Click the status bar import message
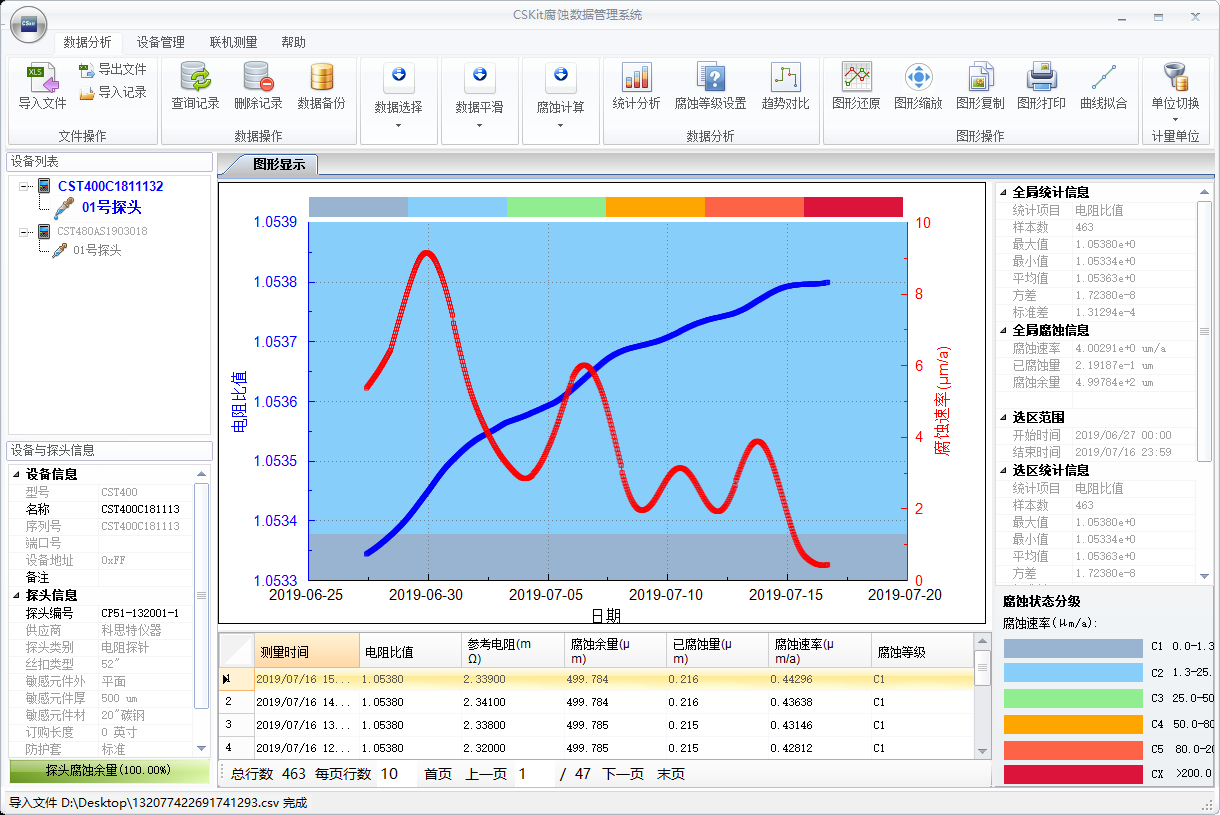The image size is (1220, 815). [158, 802]
